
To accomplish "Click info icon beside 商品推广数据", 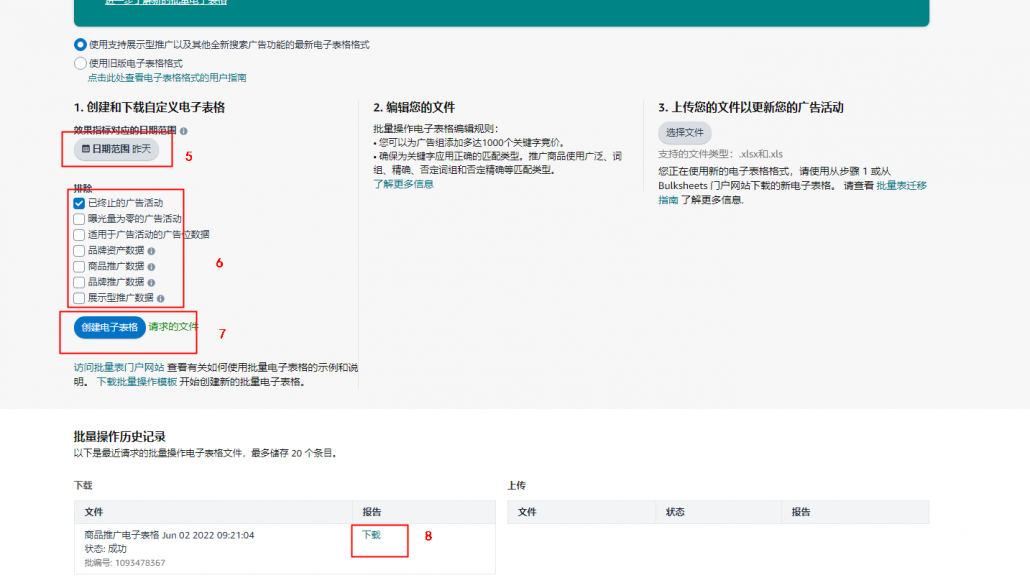I will 151,267.
